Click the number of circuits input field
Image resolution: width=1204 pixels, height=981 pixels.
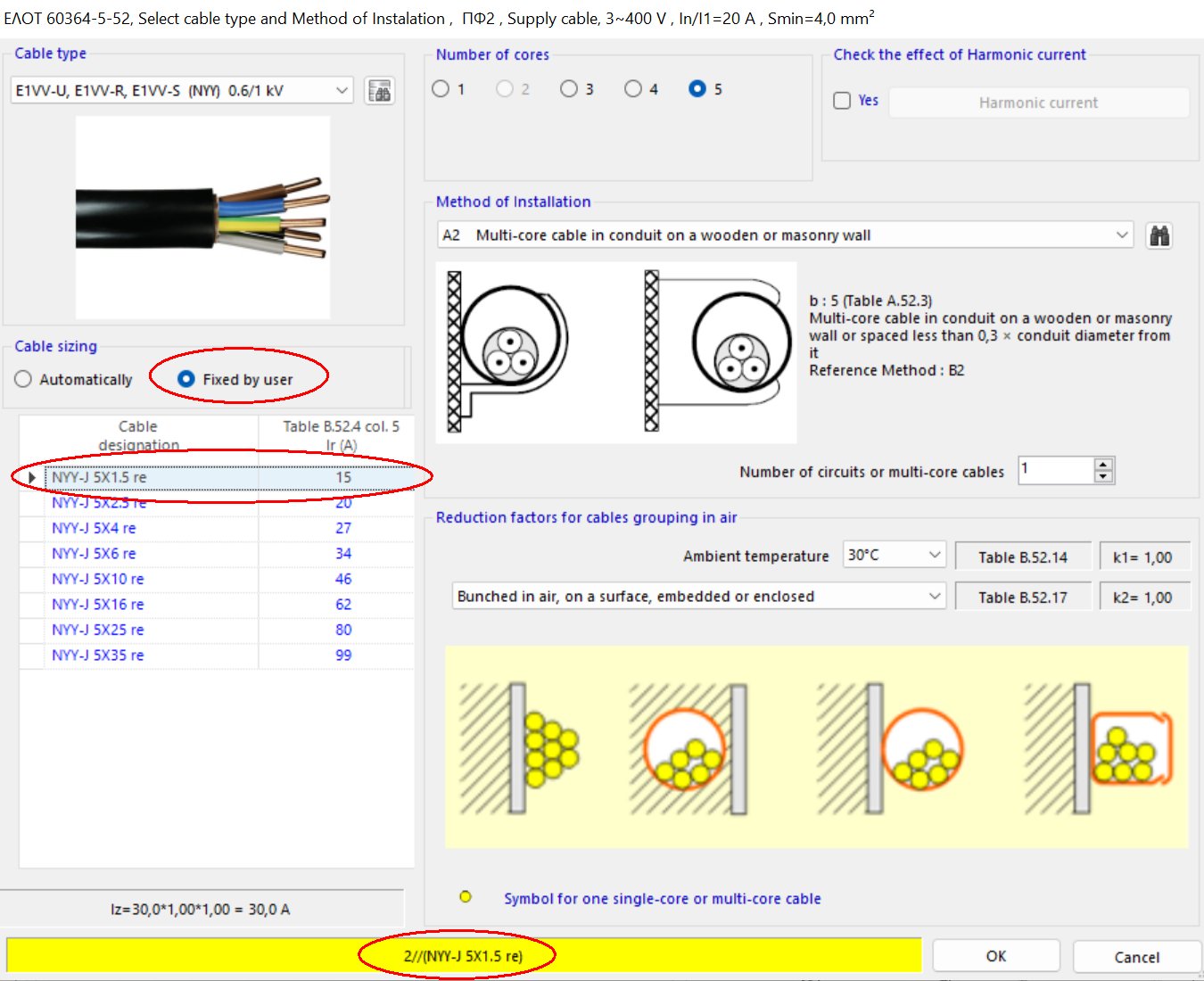1052,470
